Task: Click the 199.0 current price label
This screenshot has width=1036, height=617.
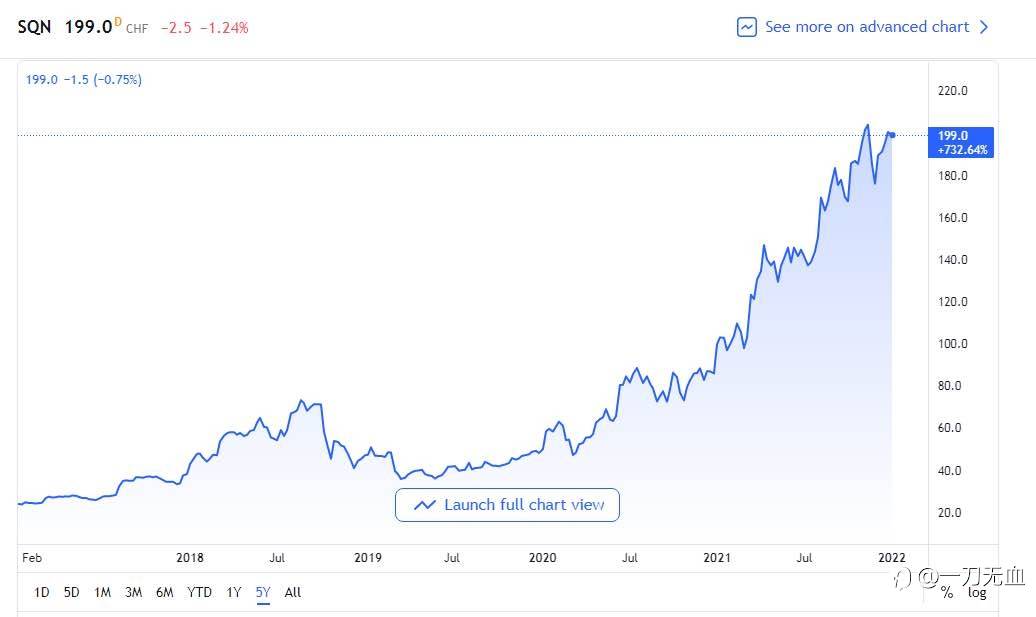Action: pyautogui.click(x=88, y=27)
